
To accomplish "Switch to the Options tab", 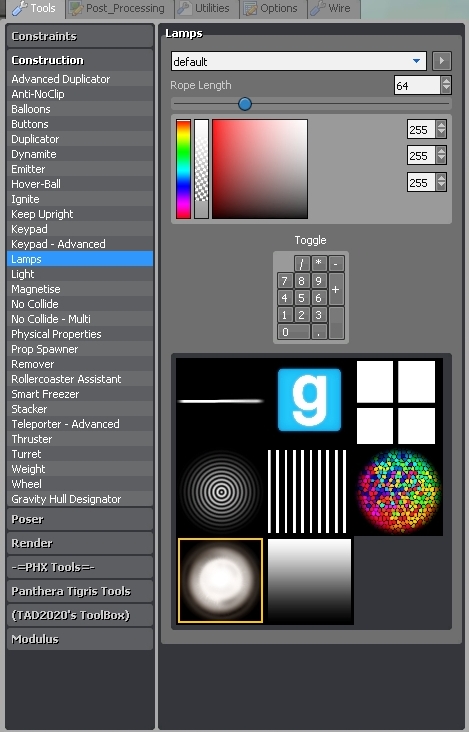I will [273, 9].
